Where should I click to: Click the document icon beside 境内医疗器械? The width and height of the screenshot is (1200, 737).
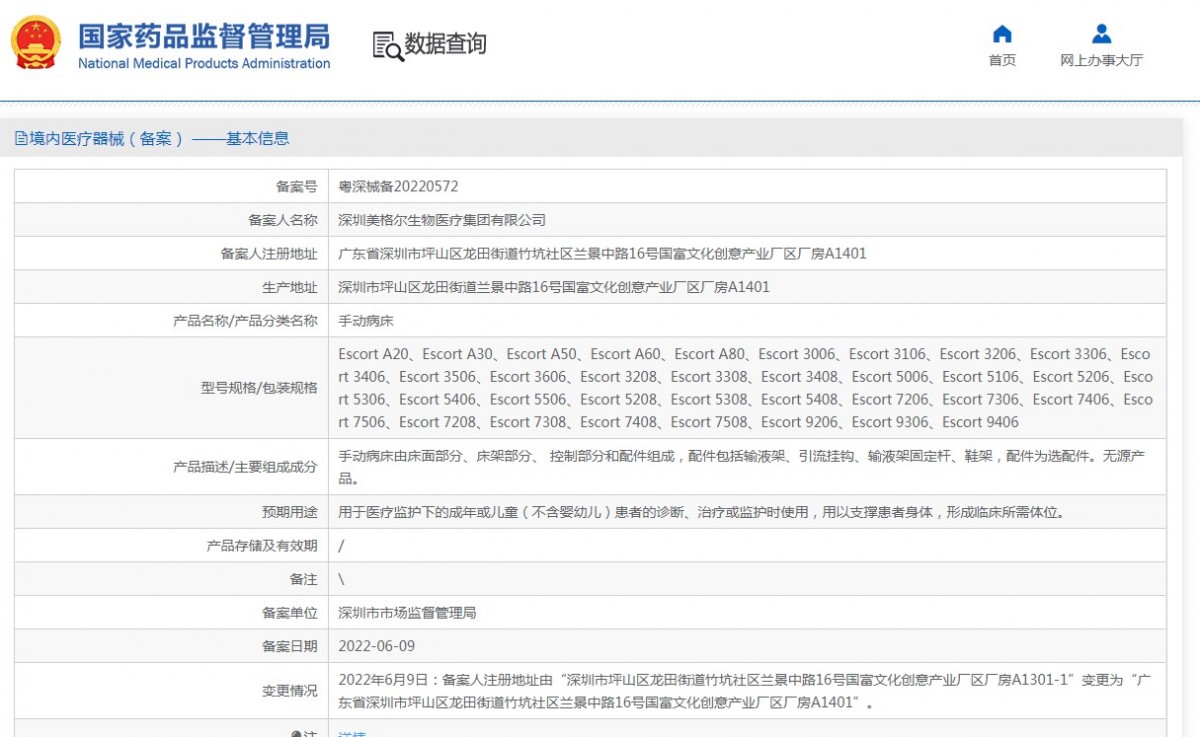pos(21,139)
